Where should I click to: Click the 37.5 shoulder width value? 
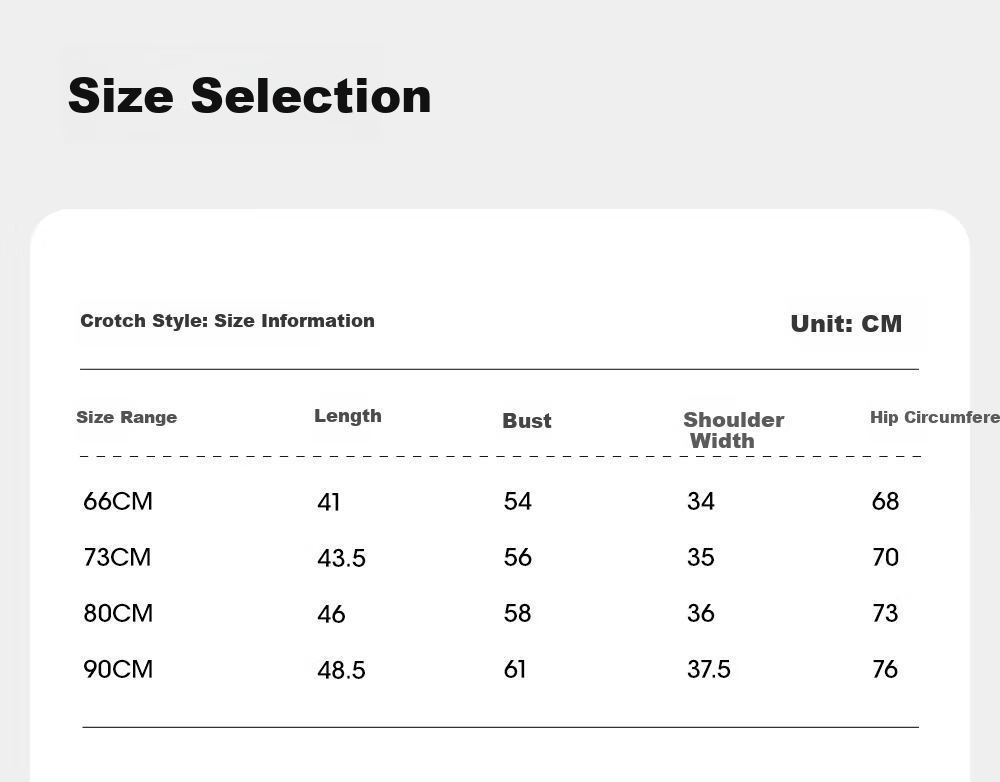[709, 670]
